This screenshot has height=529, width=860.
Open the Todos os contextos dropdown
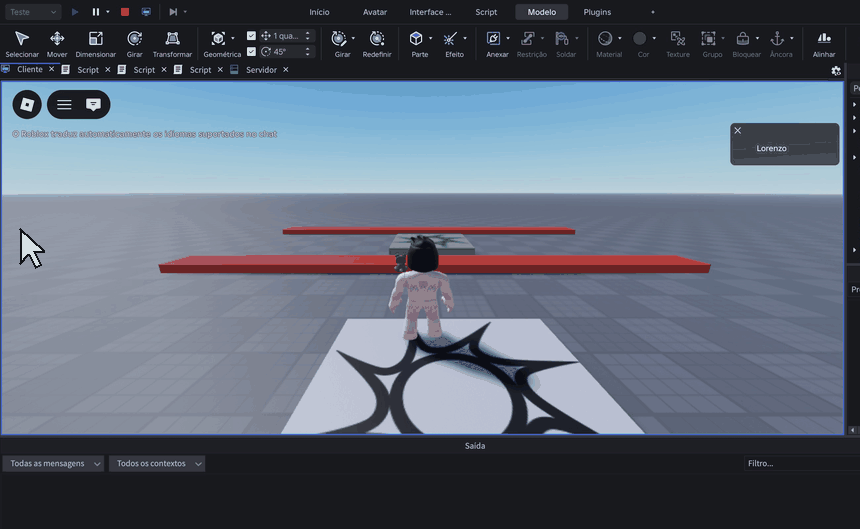tap(157, 463)
